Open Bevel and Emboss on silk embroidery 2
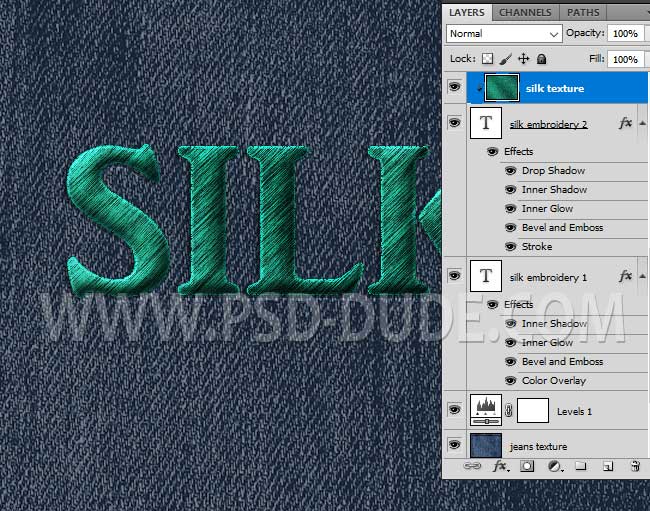650x511 pixels. coord(563,228)
